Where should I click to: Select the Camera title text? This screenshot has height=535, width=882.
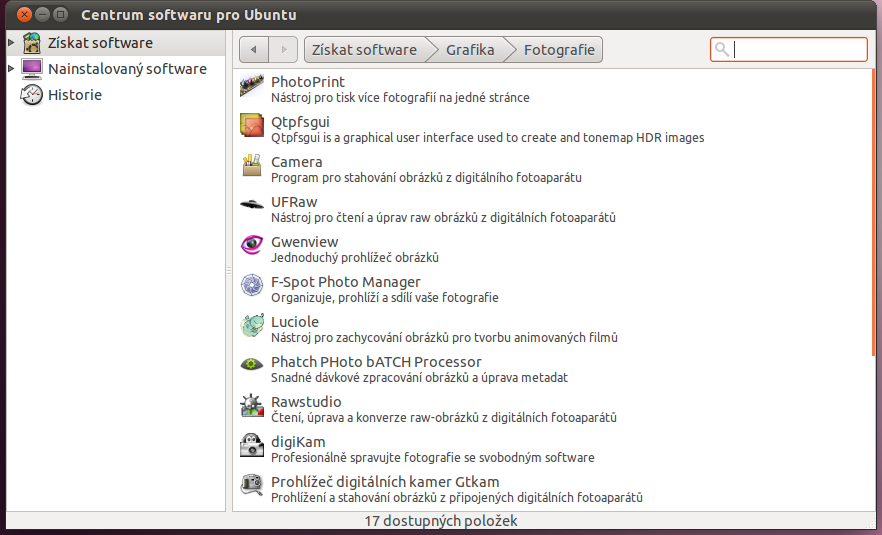(296, 161)
